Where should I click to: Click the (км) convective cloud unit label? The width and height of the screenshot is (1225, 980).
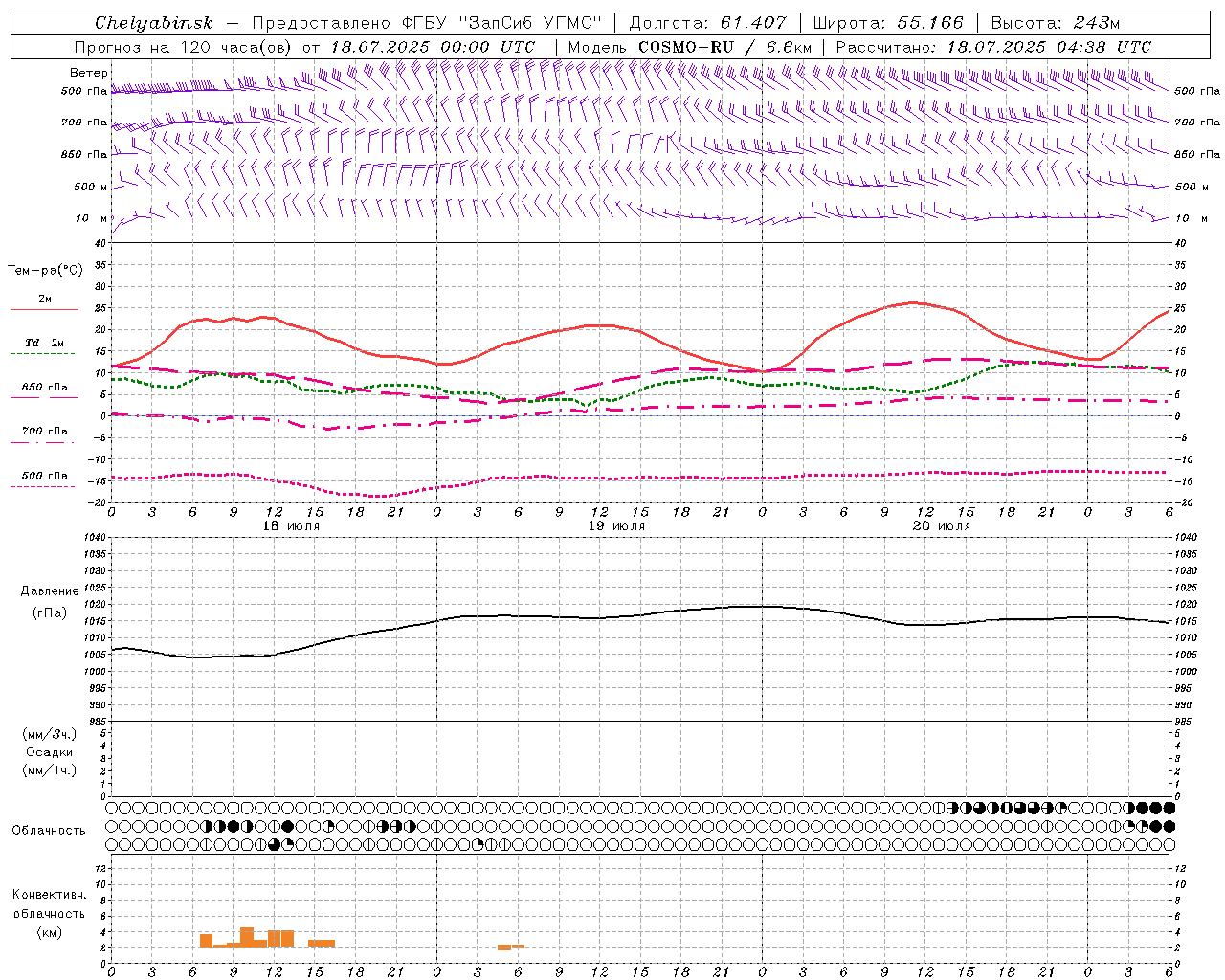coord(50,932)
